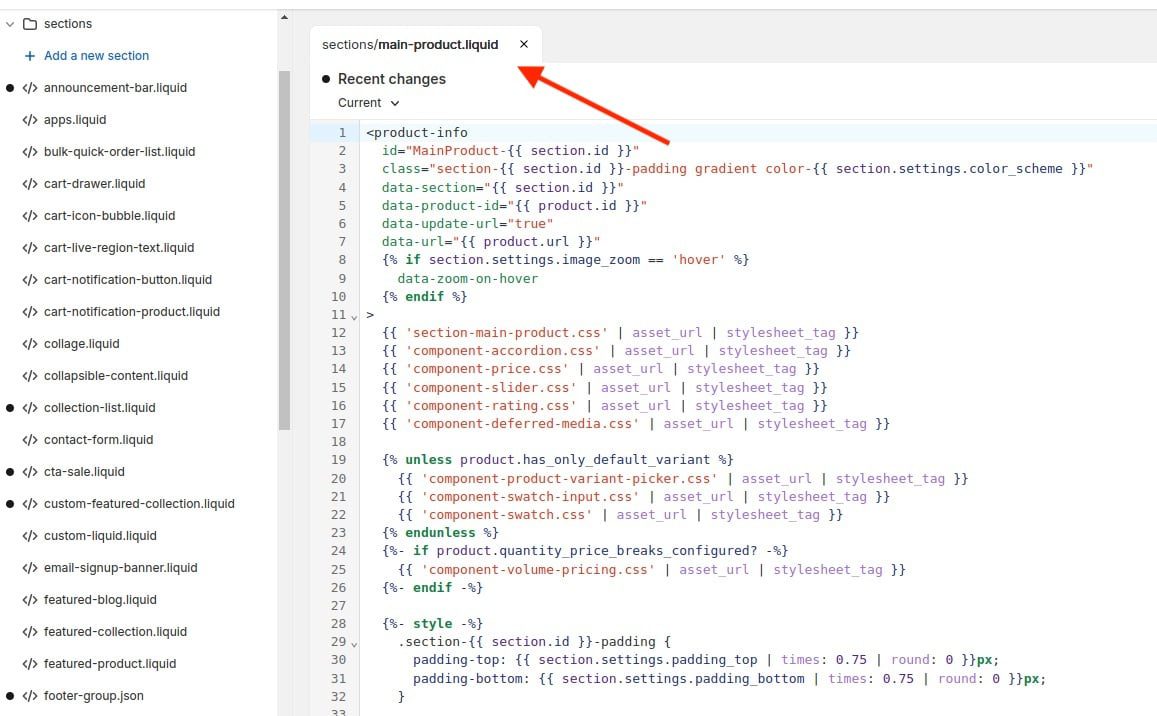This screenshot has width=1157, height=716.
Task: Close the main-product.liquid tab
Action: coord(524,44)
